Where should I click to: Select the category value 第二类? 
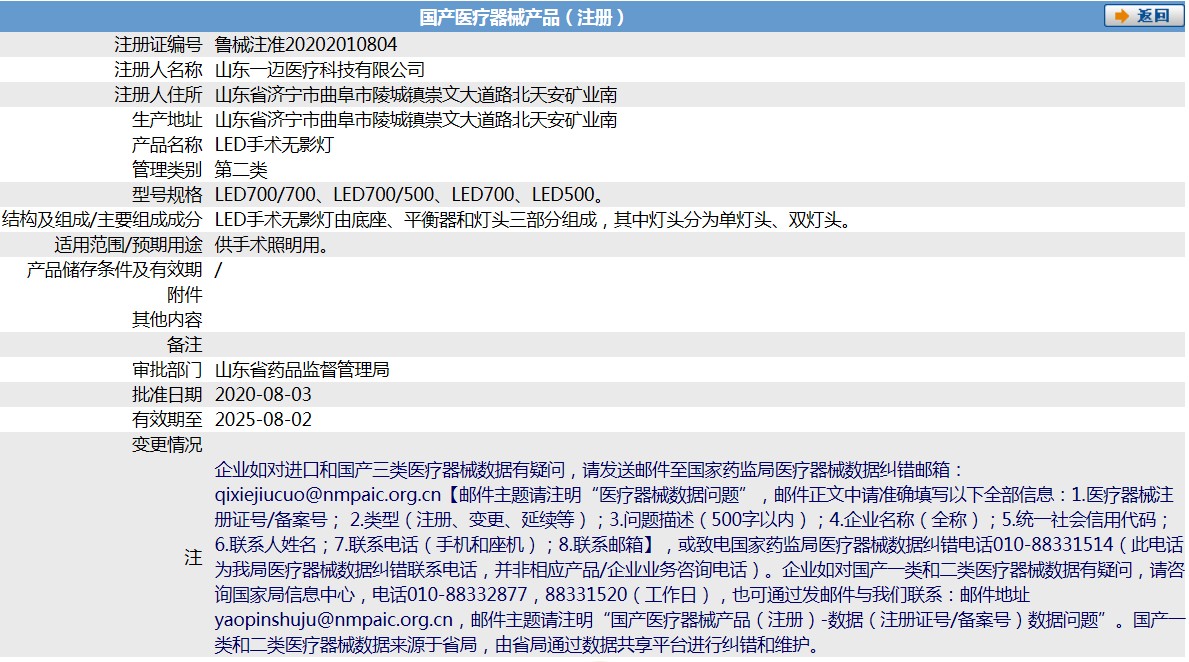[241, 170]
